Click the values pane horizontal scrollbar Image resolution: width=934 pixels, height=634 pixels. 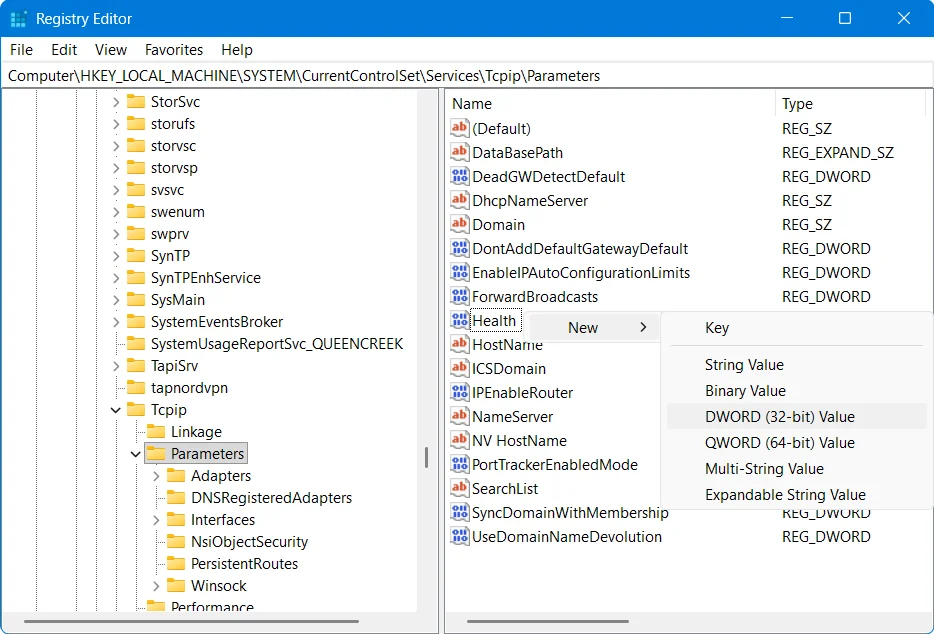(x=548, y=621)
